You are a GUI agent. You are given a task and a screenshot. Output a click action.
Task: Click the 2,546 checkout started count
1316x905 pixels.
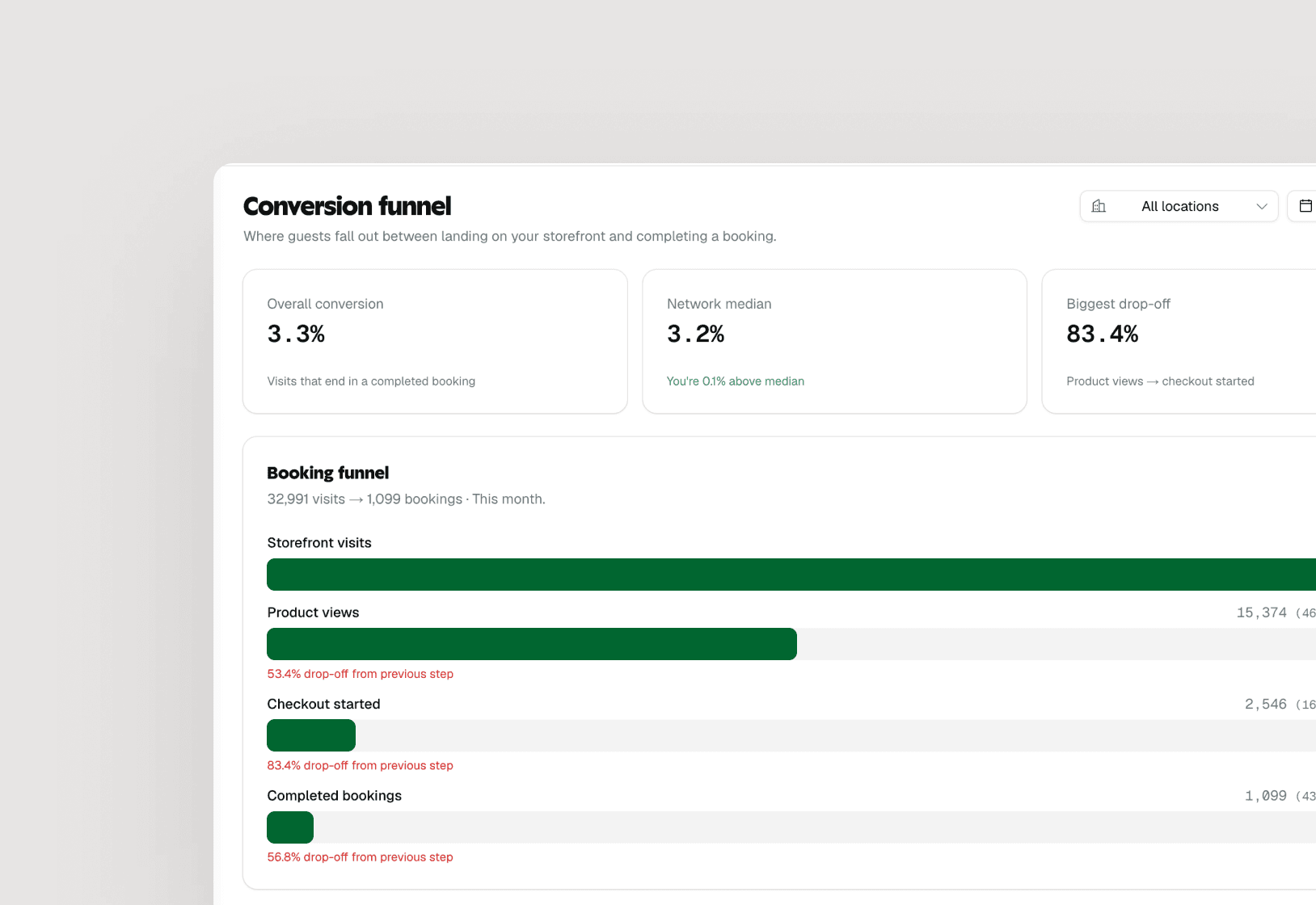(x=1265, y=704)
